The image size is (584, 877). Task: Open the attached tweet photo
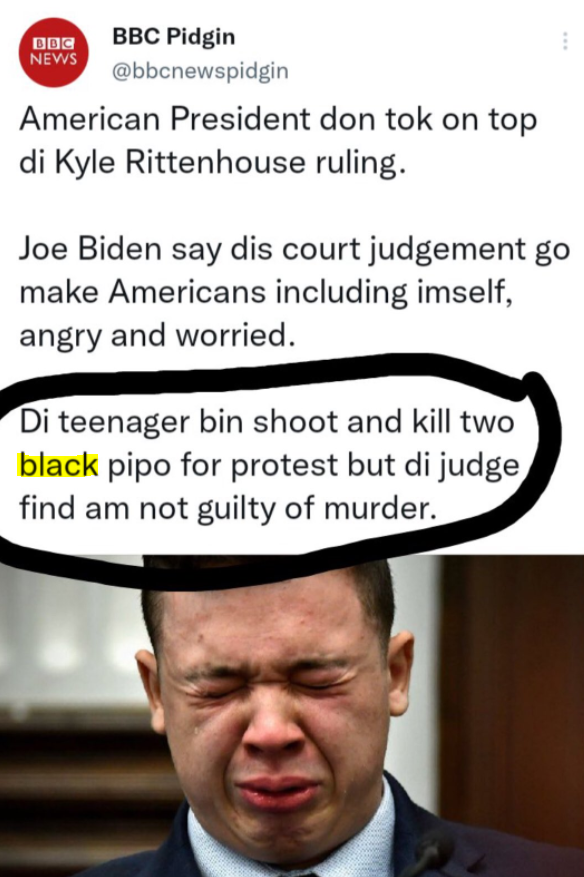(x=292, y=716)
